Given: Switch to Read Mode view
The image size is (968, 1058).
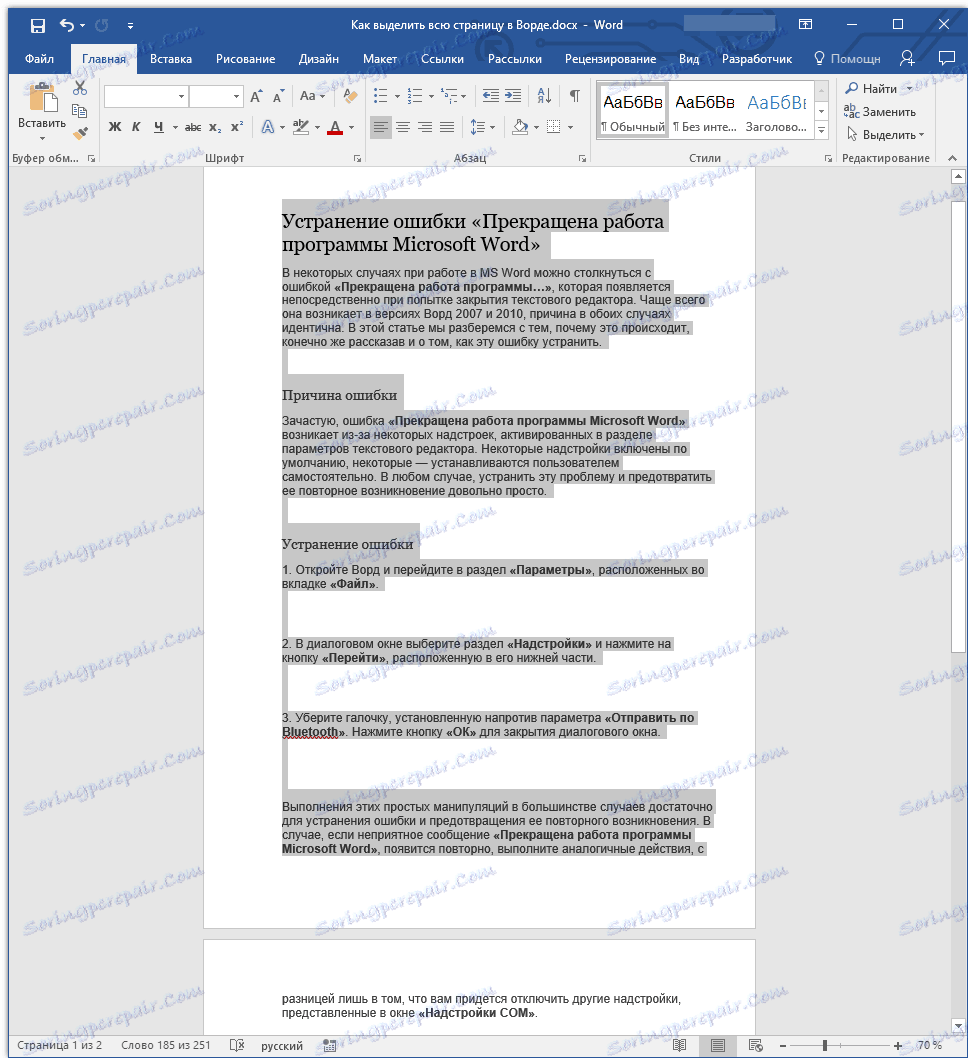Looking at the screenshot, I should (679, 1045).
